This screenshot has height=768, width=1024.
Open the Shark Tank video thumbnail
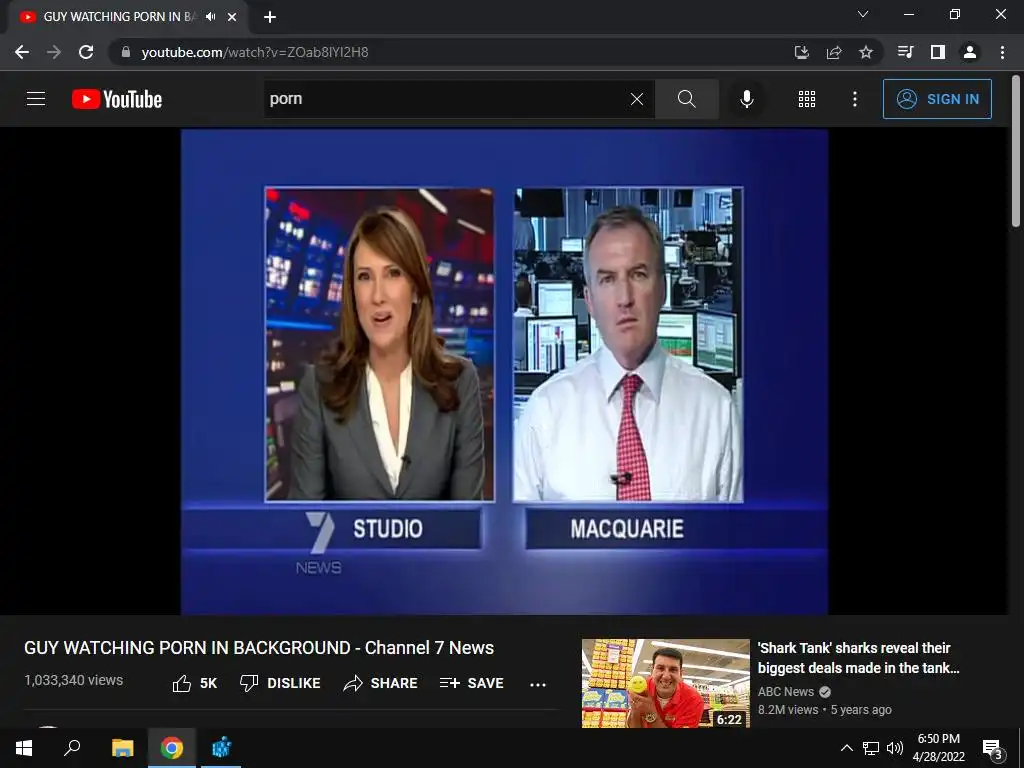665,683
